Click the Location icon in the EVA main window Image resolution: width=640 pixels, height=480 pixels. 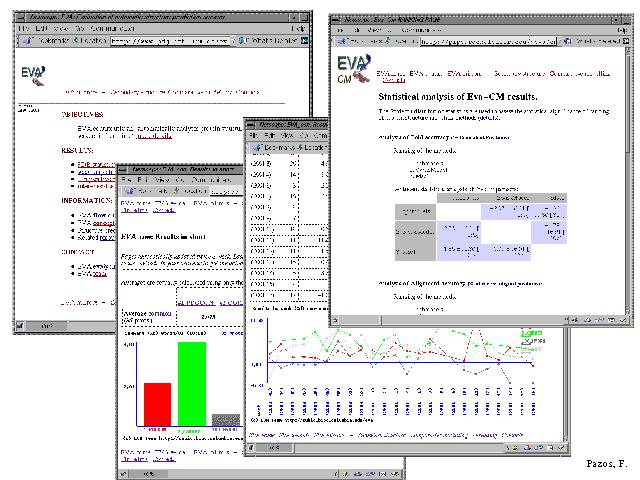point(76,40)
